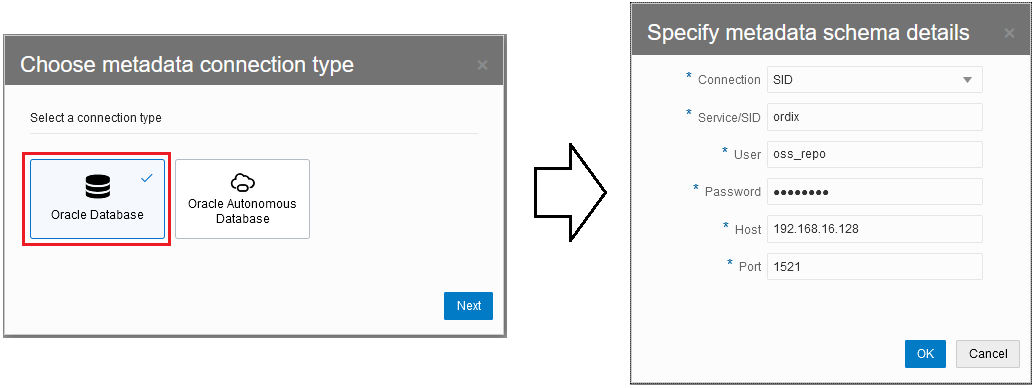Image resolution: width=1034 pixels, height=388 pixels.
Task: Choose the Oracle Autonomous Database tile
Action: [x=242, y=199]
